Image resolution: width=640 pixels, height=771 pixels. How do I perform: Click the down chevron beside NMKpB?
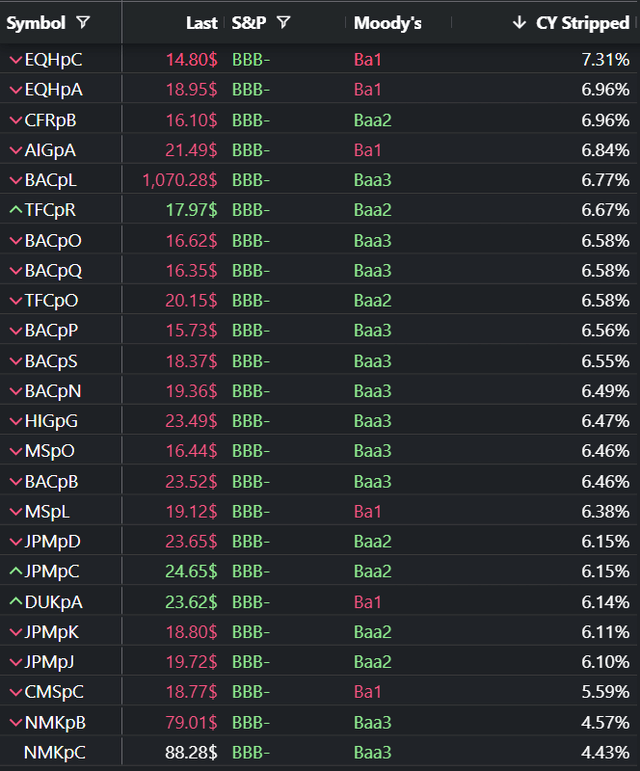14,722
